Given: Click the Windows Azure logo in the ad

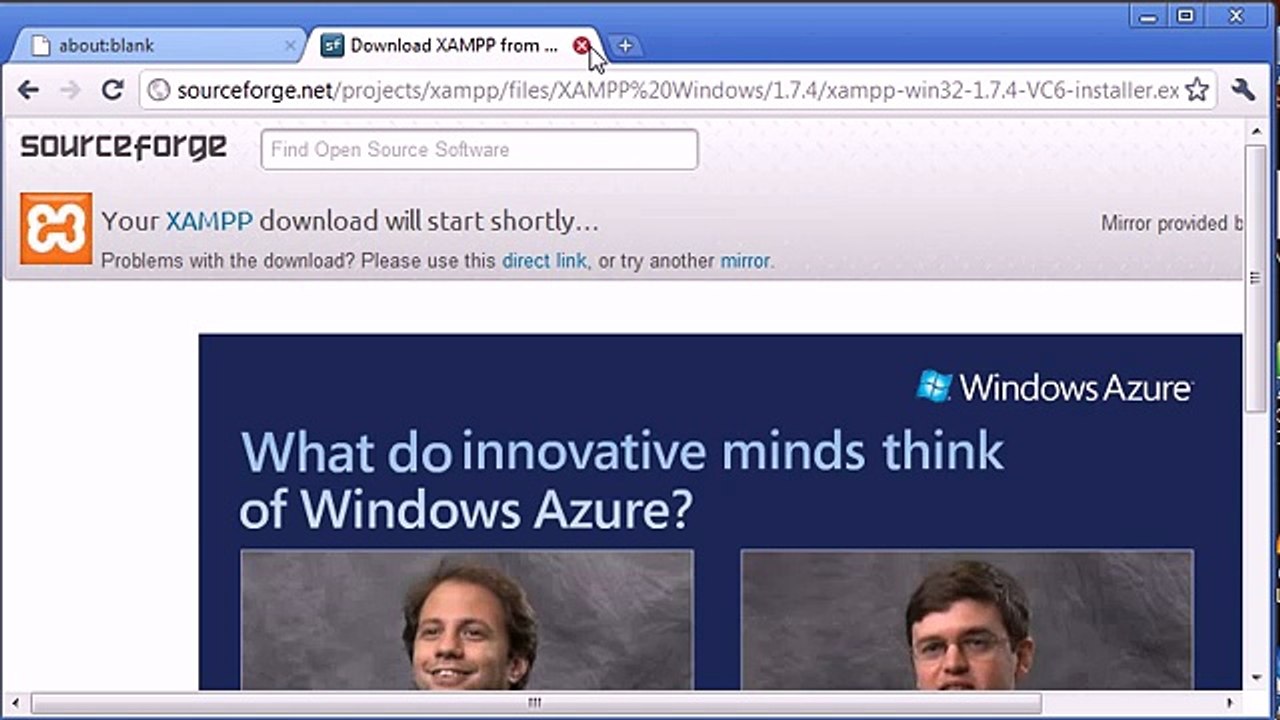Looking at the screenshot, I should pos(1054,387).
